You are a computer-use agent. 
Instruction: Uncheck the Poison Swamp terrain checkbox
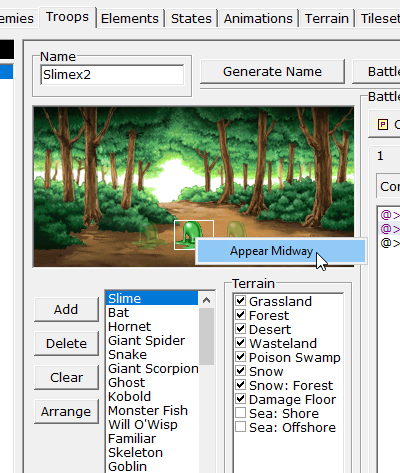[240, 356]
